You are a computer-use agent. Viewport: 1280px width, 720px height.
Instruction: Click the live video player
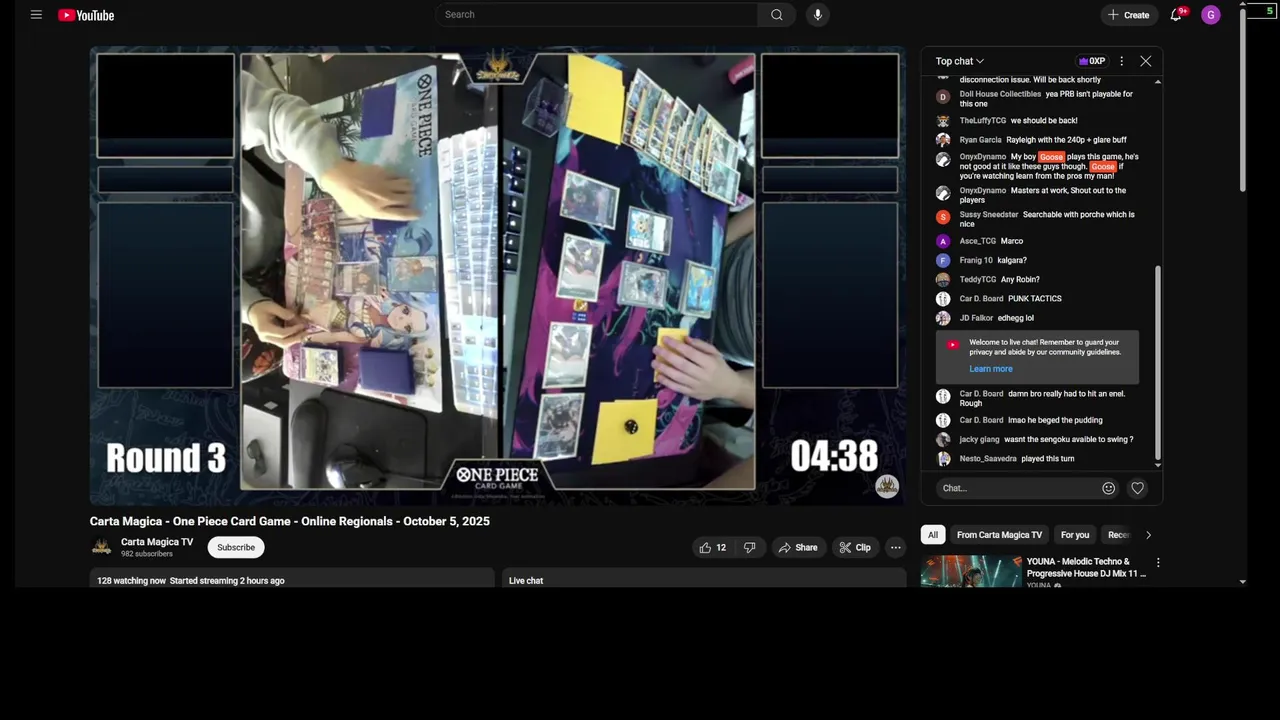pyautogui.click(x=498, y=275)
